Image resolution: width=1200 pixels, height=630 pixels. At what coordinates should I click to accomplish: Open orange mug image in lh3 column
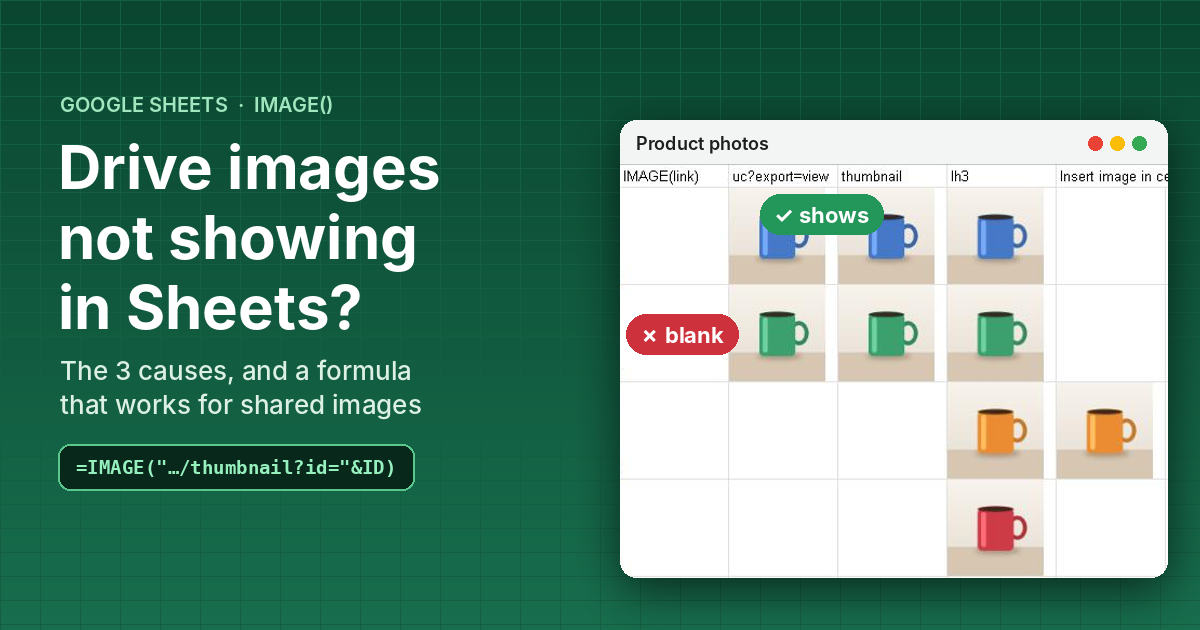995,430
